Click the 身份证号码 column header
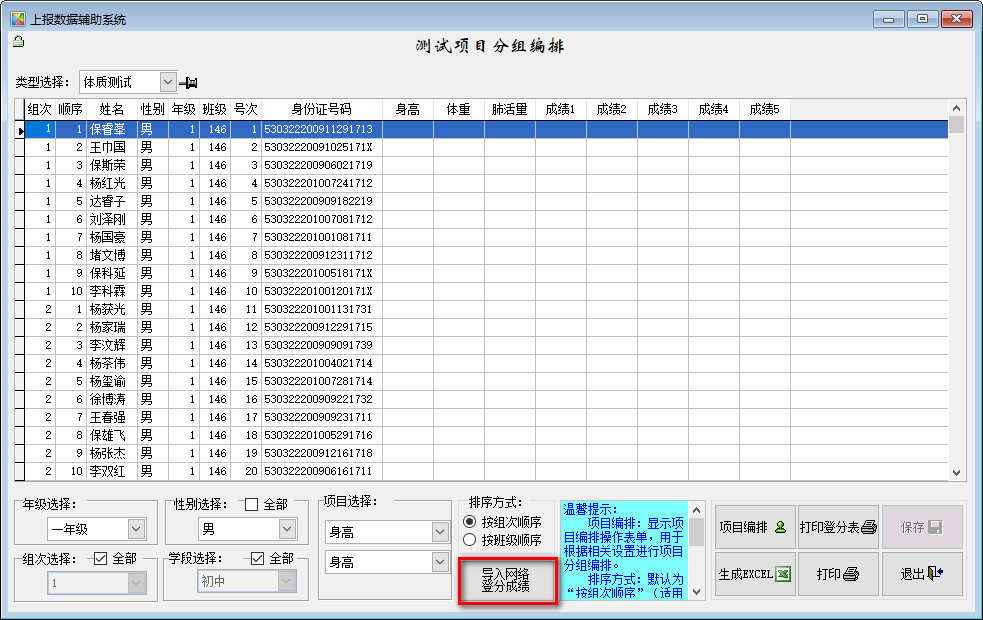Viewport: 983px width, 620px height. point(321,109)
